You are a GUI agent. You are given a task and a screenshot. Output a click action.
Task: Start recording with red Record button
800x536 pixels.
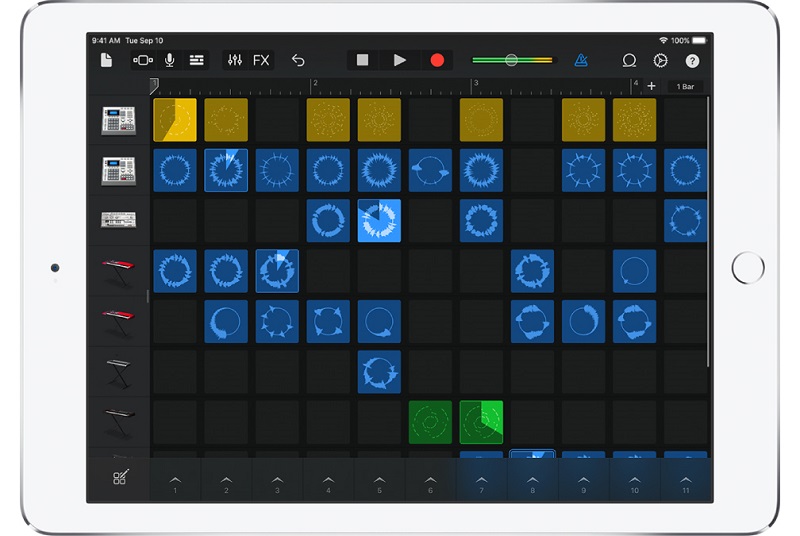[x=437, y=60]
